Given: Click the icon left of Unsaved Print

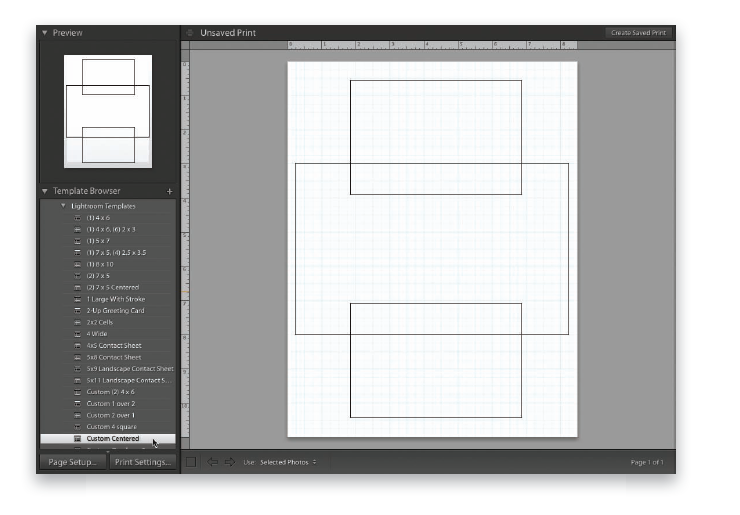Looking at the screenshot, I should [x=190, y=33].
